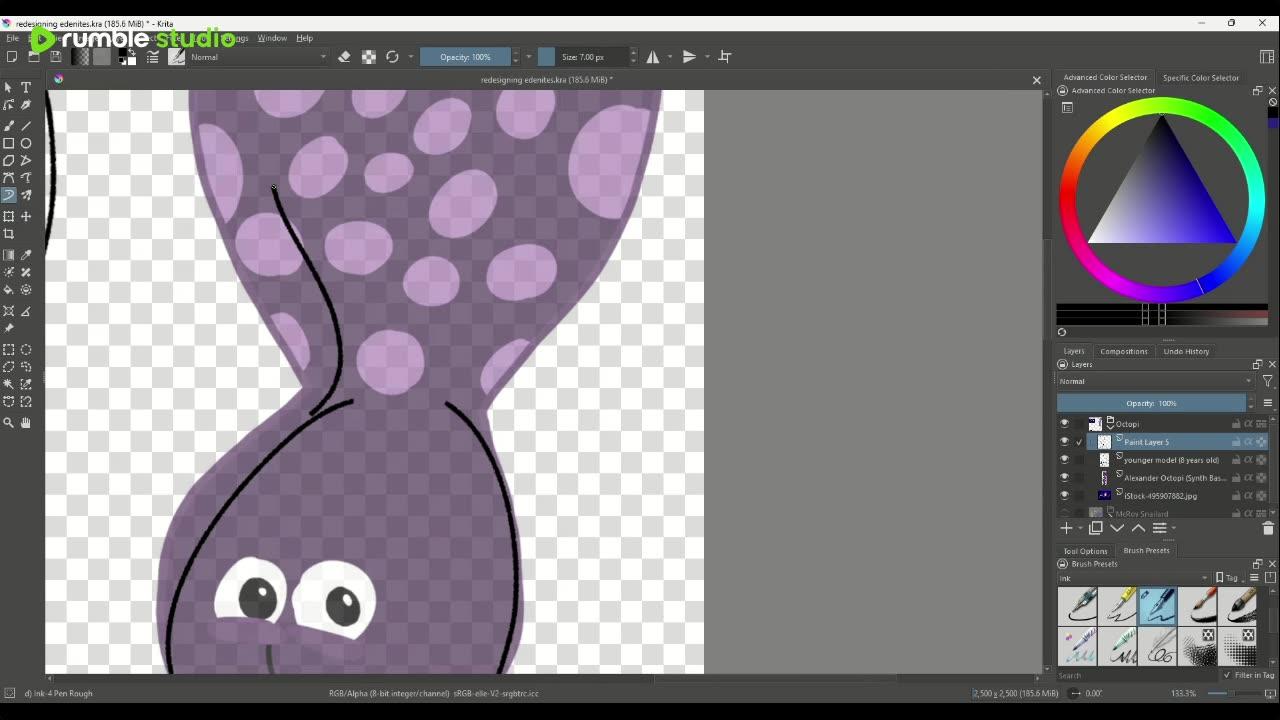Move layer down with arrow button
Screen dimensions: 1280x720
coord(1117,528)
